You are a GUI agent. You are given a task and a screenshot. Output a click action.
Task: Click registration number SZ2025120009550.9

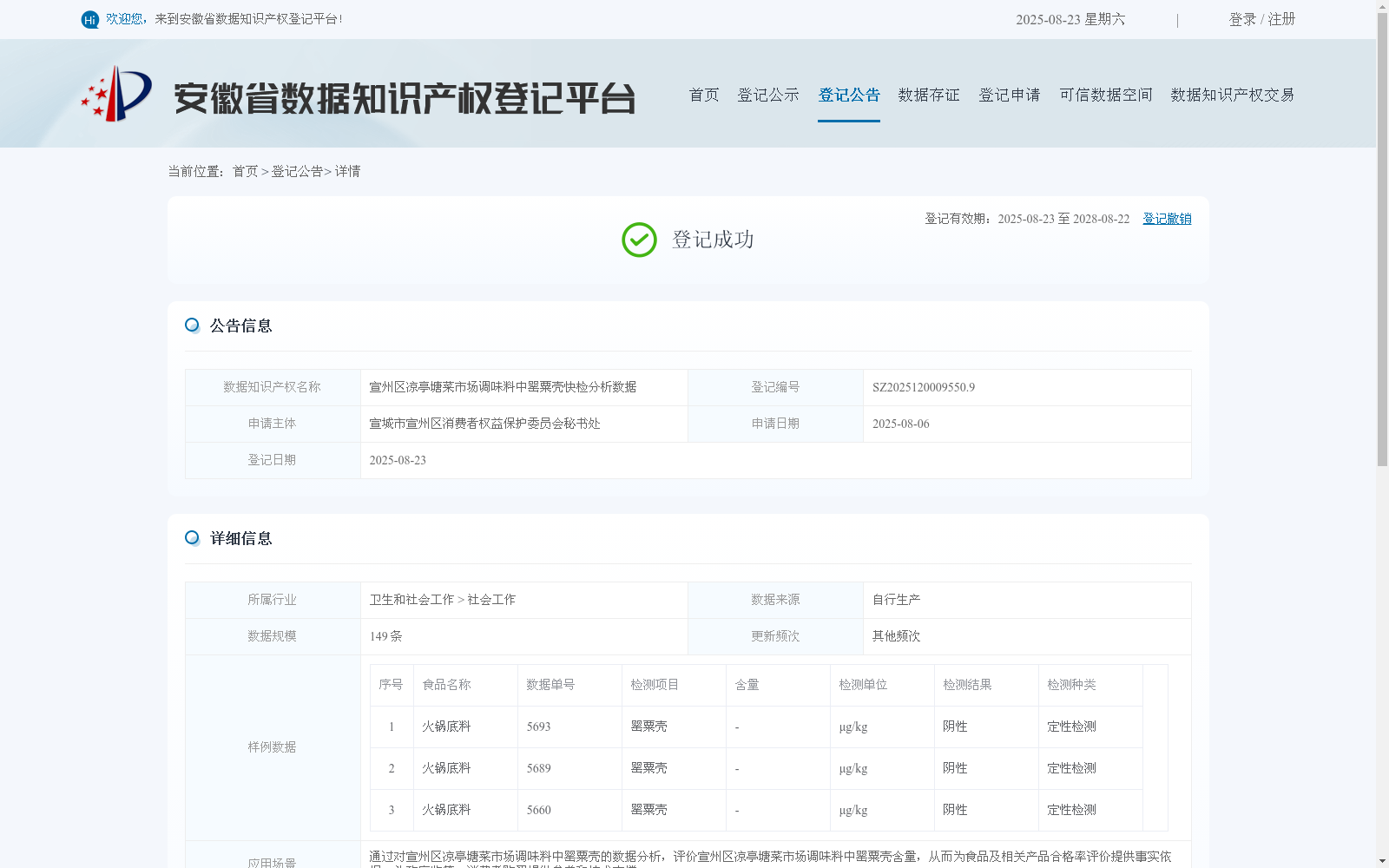click(x=924, y=387)
